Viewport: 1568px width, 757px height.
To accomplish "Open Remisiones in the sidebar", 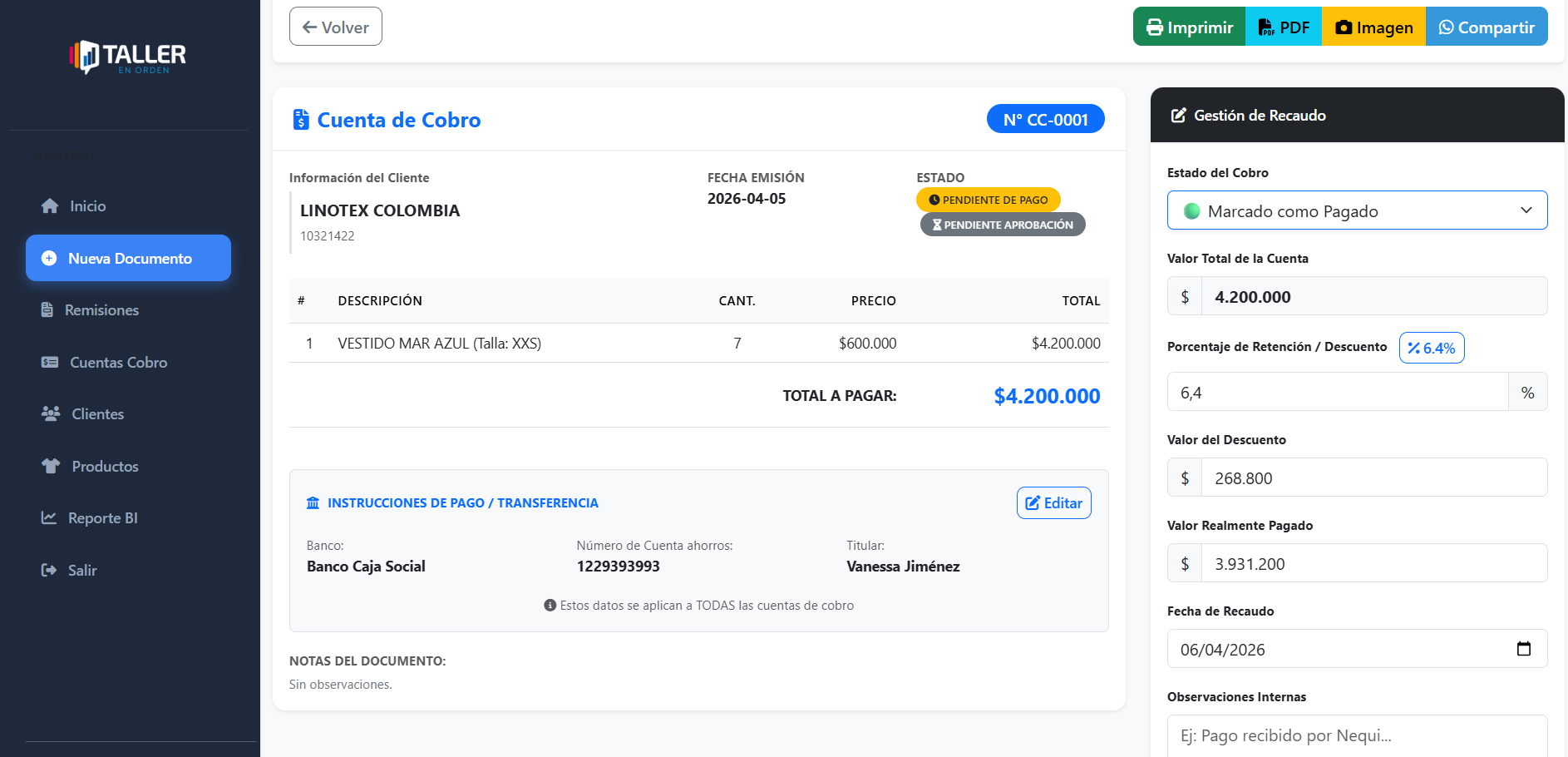I will 101,310.
